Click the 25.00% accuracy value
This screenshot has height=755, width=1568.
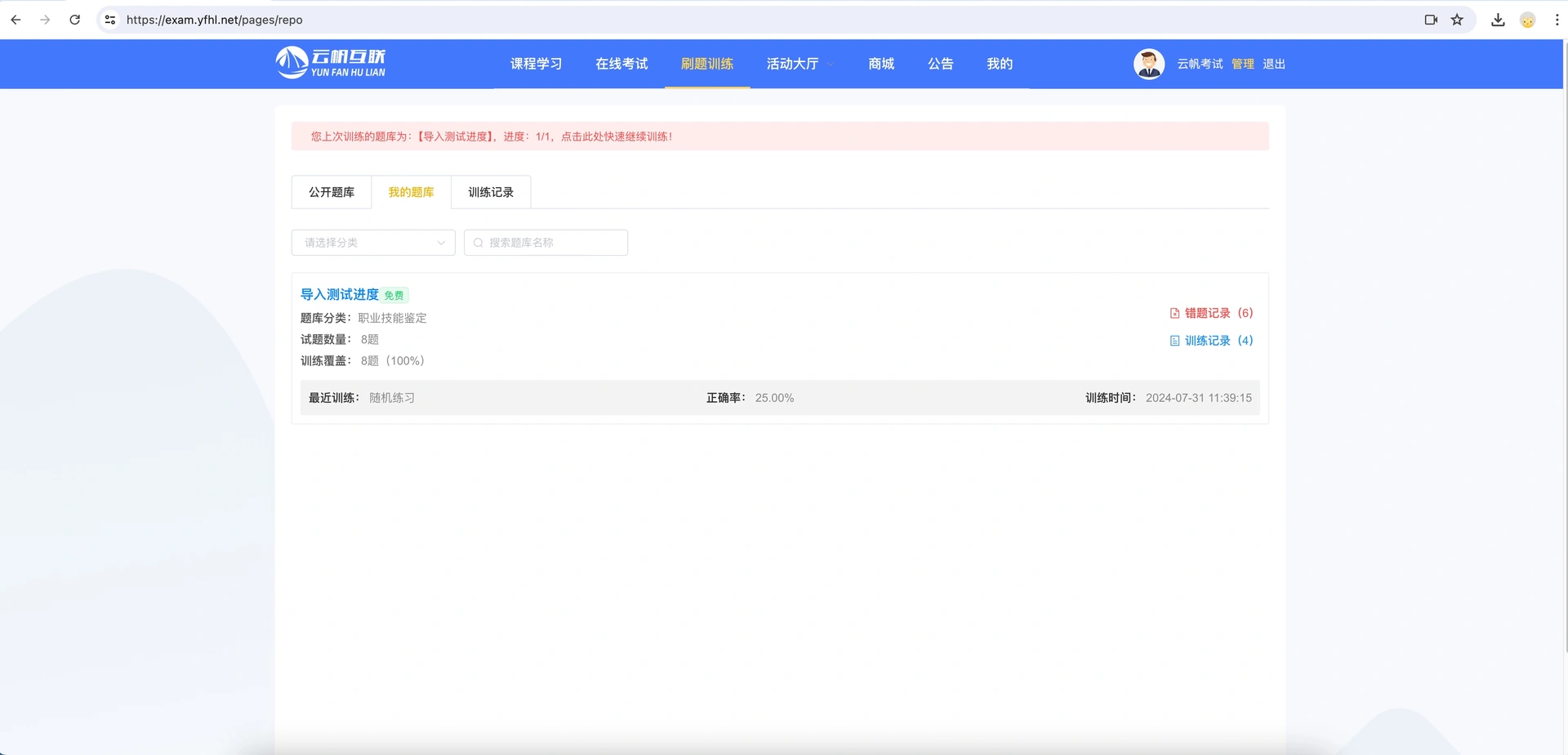774,398
